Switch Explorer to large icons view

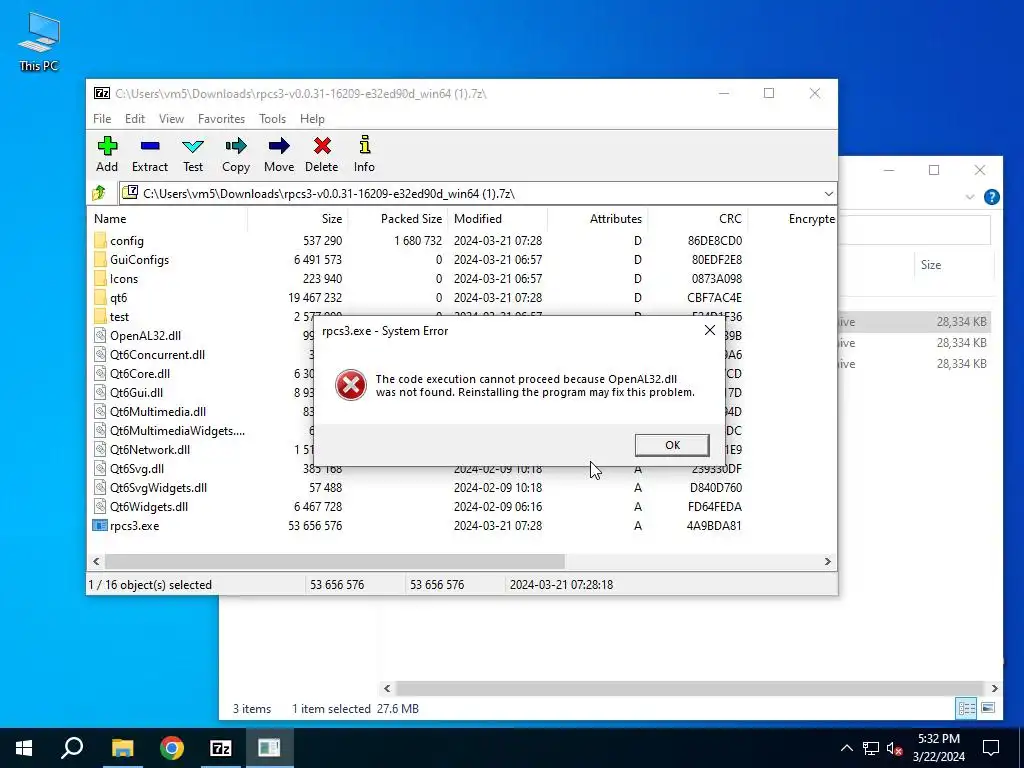pyautogui.click(x=988, y=709)
